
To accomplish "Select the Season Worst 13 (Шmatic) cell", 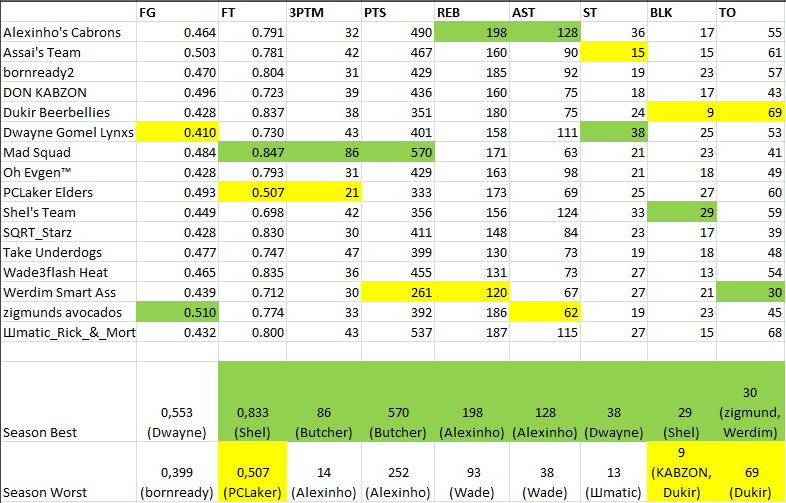I will (614, 472).
